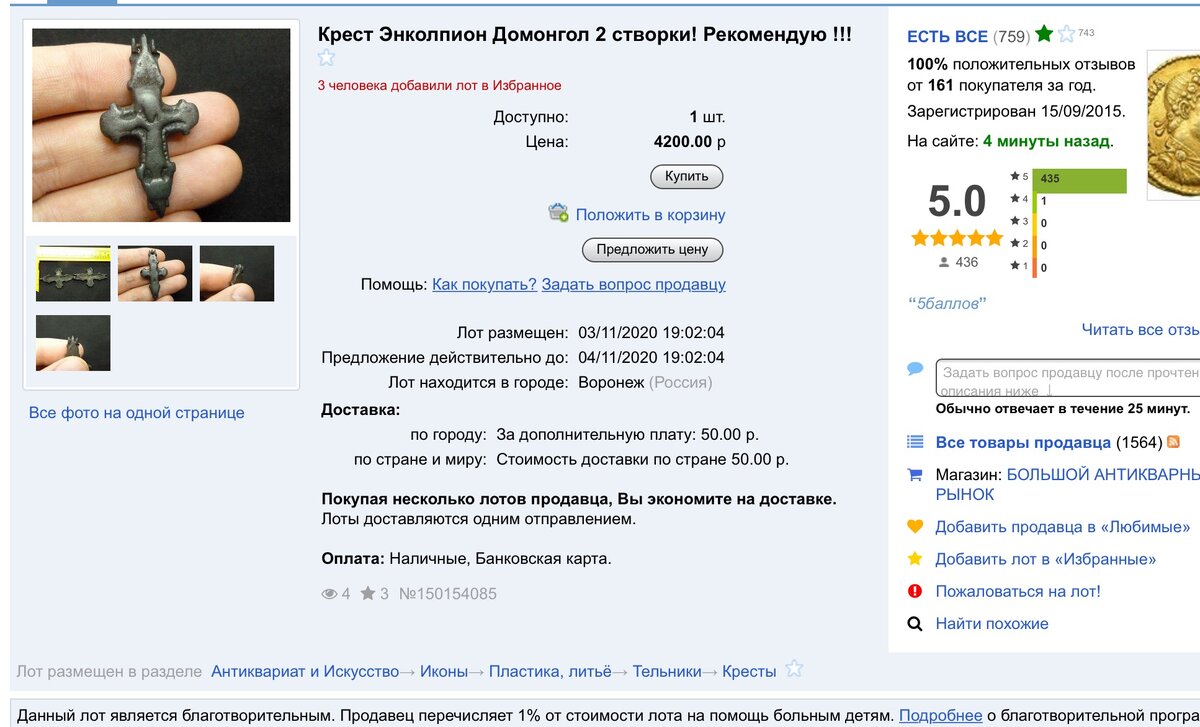Click the yellow star Избранные icon
The image size is (1200, 727).
914,559
